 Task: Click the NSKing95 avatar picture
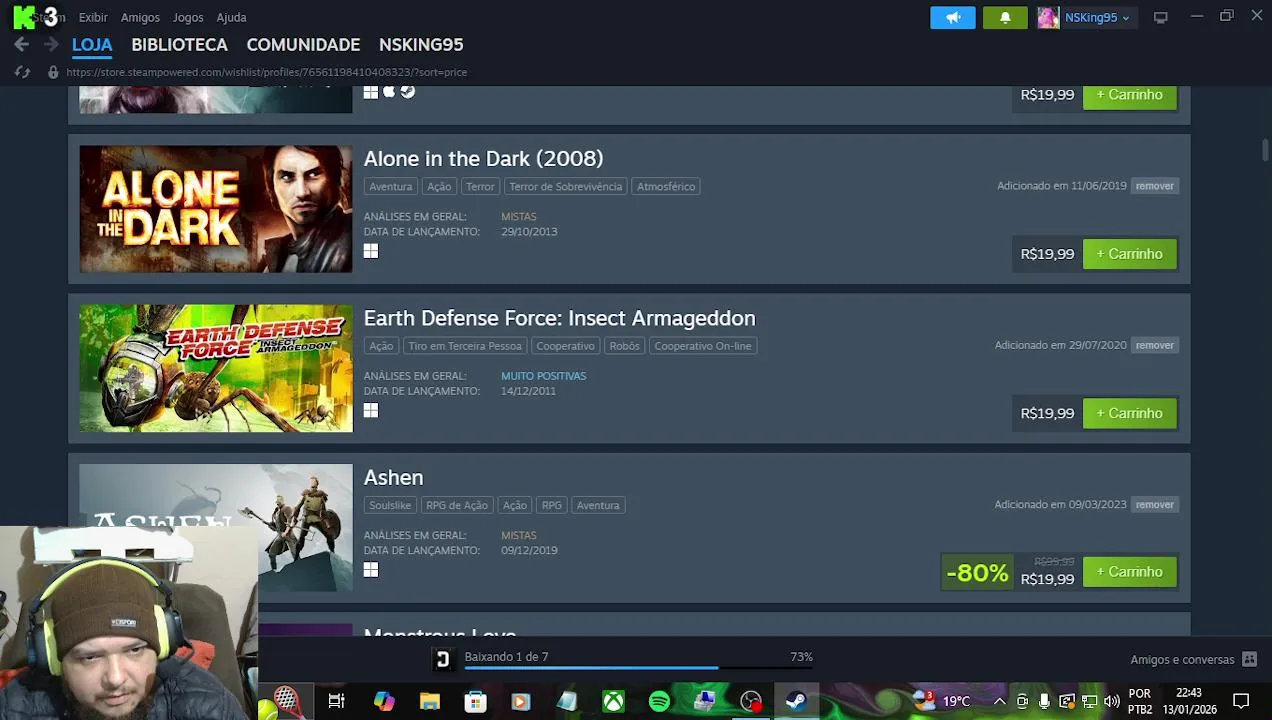[1048, 17]
